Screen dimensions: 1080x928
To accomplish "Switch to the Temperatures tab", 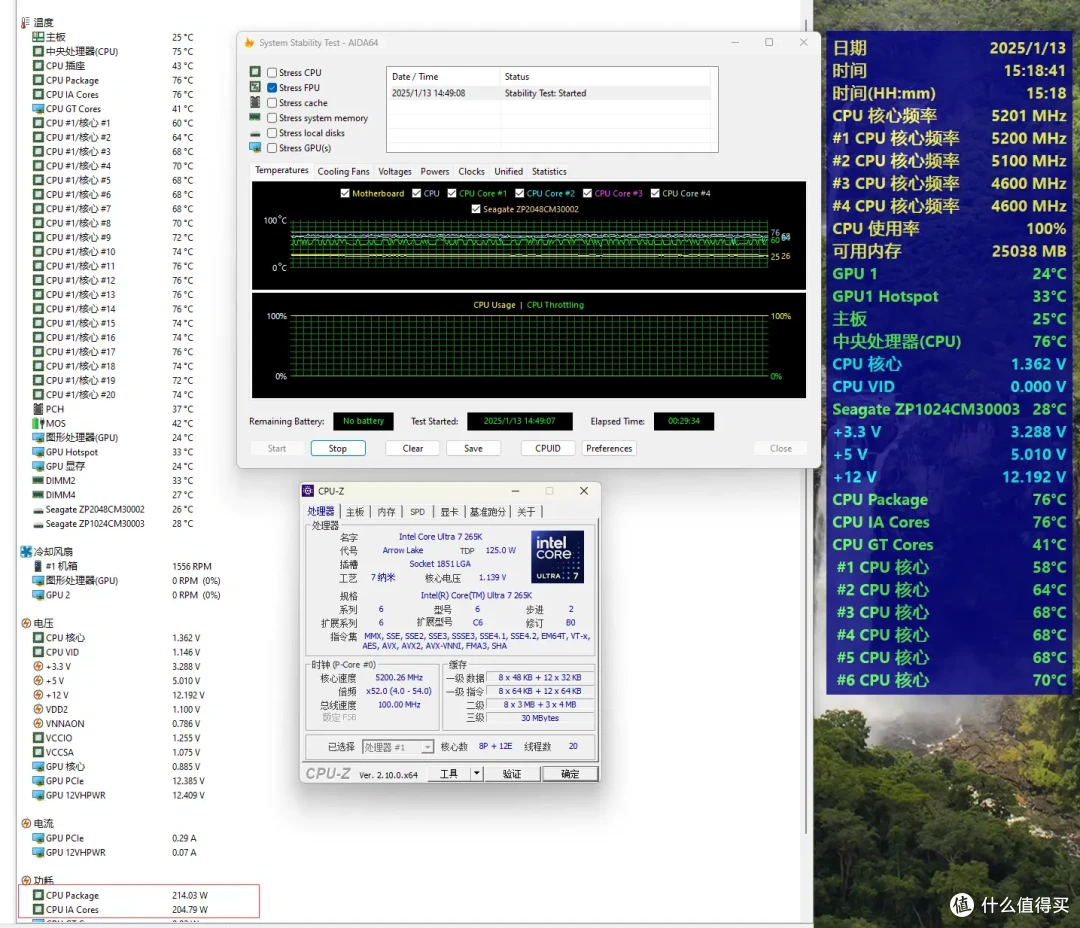I will click(282, 170).
